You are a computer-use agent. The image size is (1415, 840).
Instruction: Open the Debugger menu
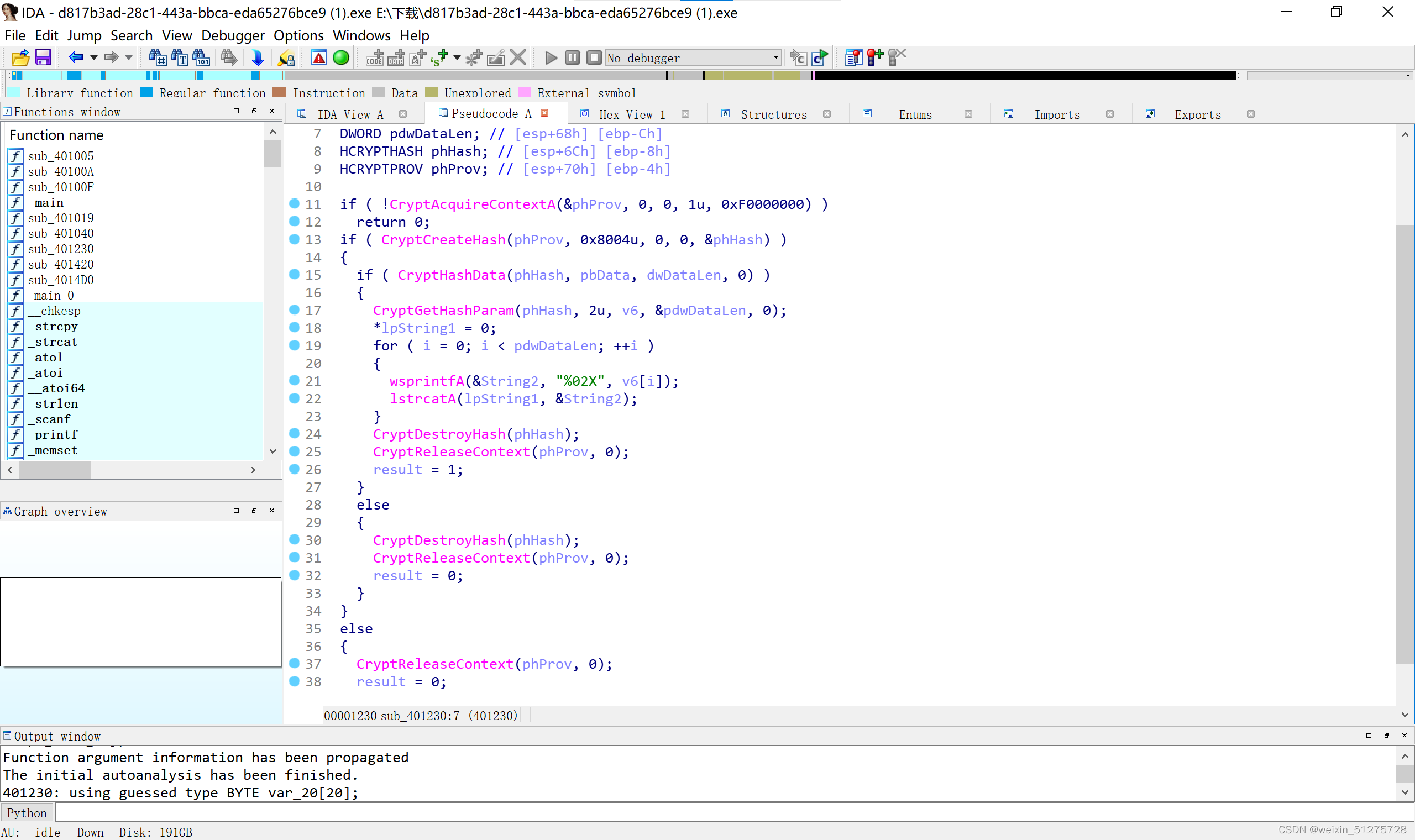[233, 36]
